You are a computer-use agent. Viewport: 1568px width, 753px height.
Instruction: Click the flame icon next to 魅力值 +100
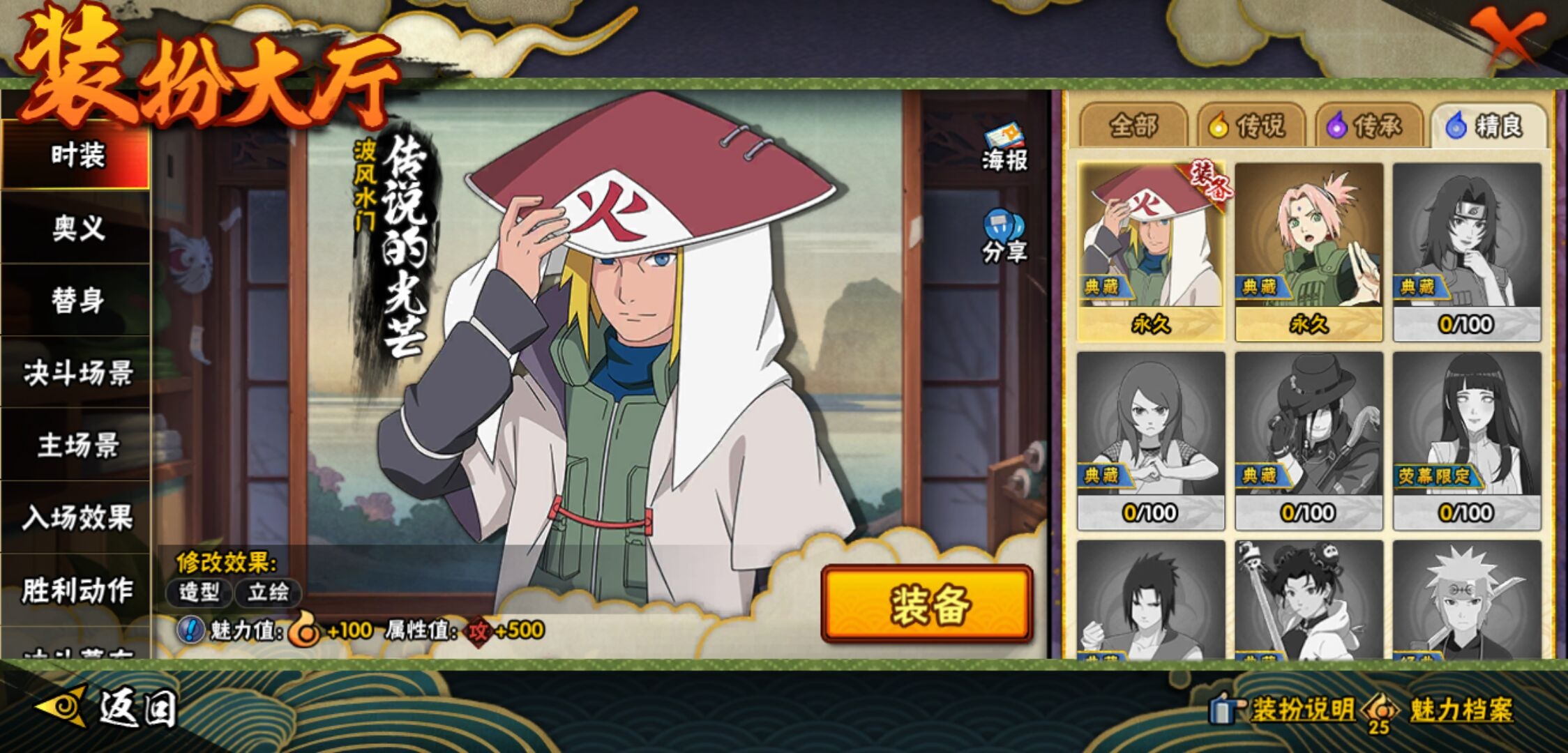pos(305,630)
